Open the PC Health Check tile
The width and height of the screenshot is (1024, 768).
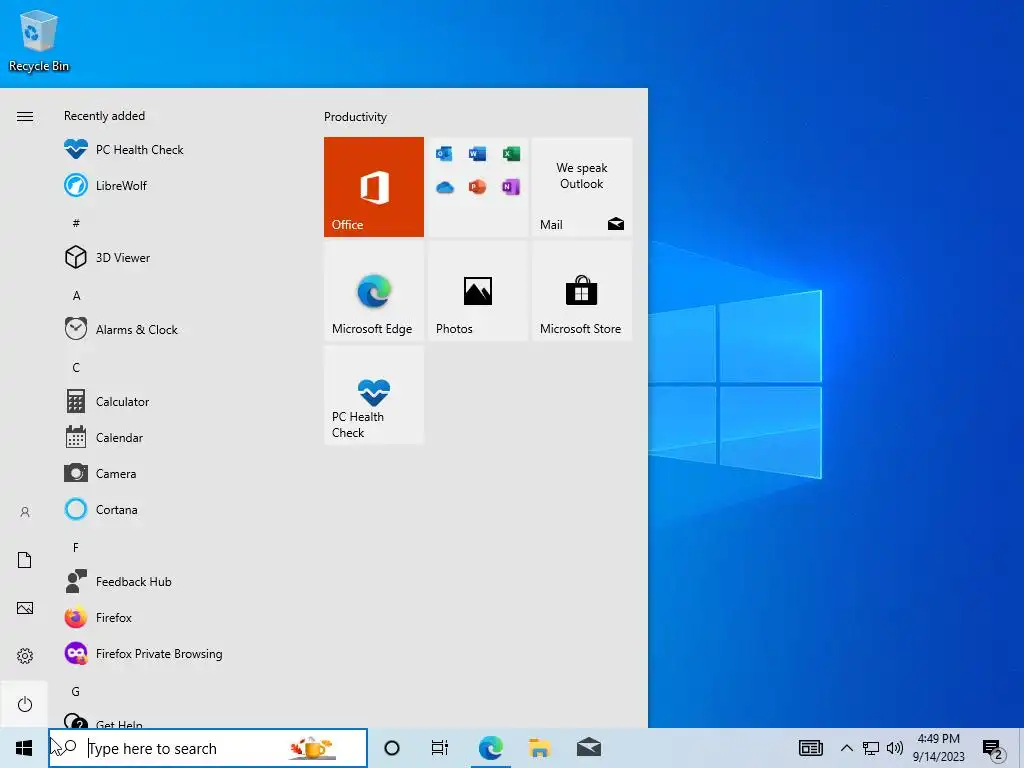[x=374, y=395]
